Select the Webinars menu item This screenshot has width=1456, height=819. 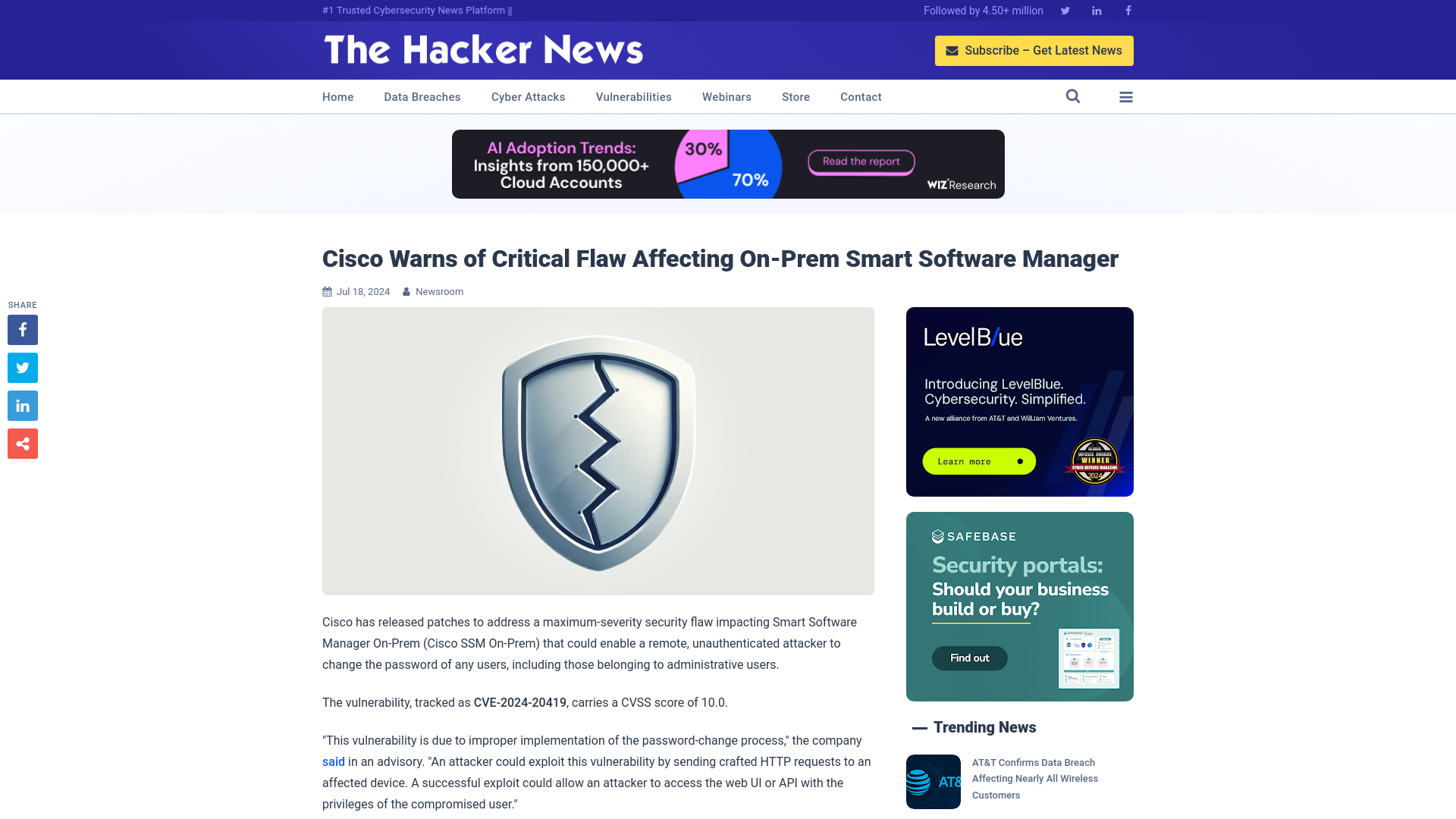(726, 96)
